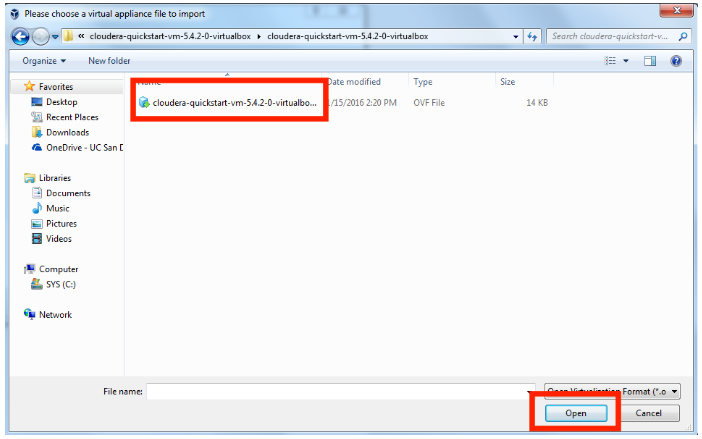Click the VirtualBox icon in title bar
702x439 pixels.
pyautogui.click(x=15, y=14)
